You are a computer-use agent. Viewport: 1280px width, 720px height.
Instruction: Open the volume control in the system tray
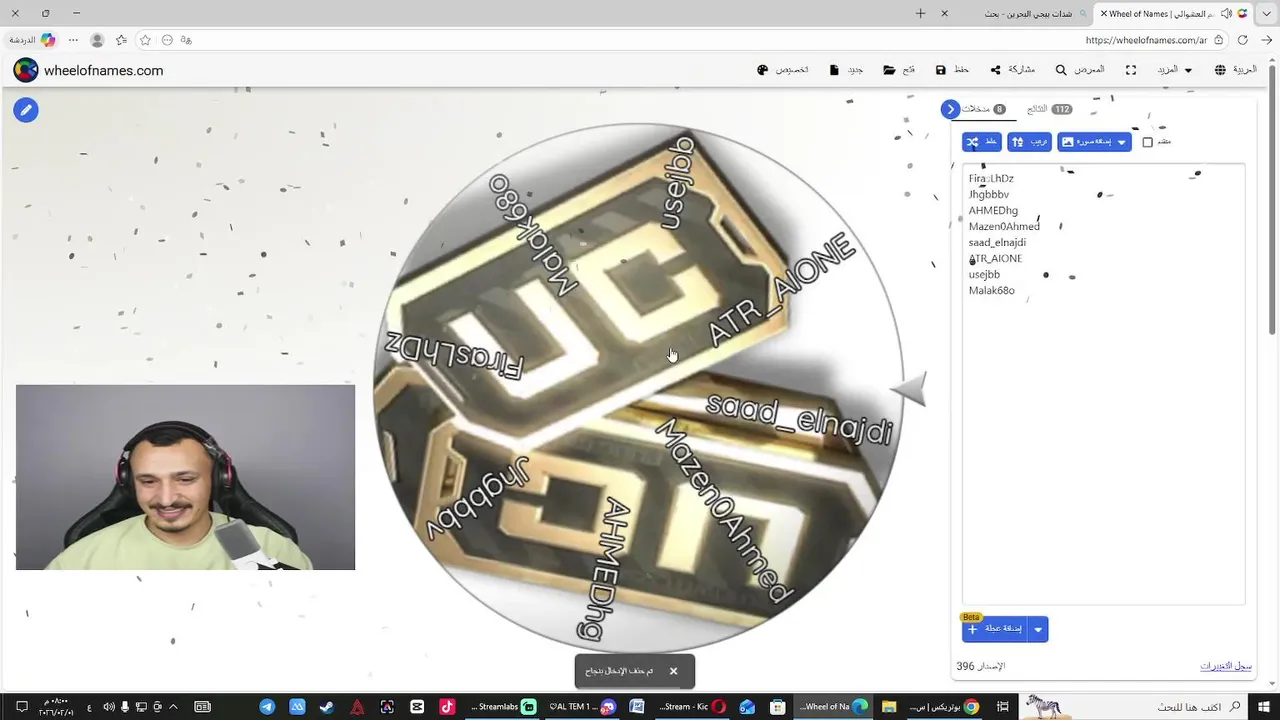(109, 707)
